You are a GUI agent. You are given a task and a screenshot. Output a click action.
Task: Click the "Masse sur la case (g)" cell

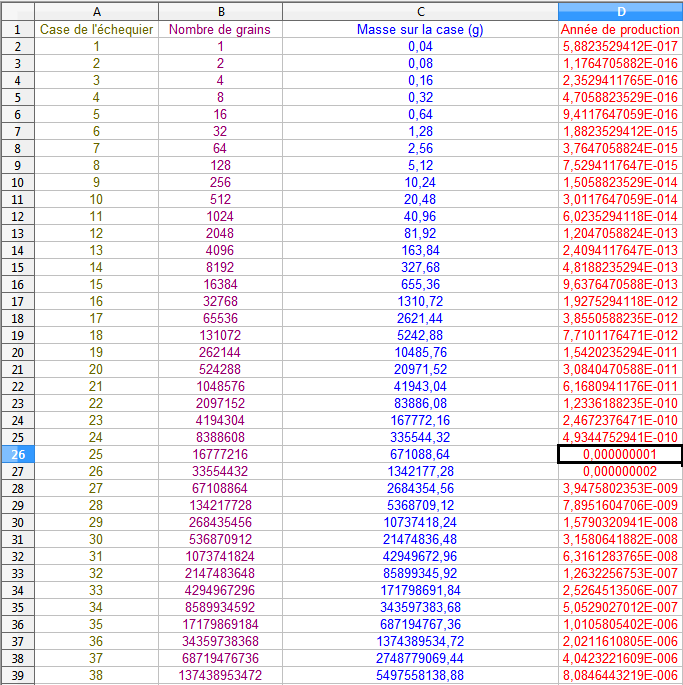click(x=420, y=29)
